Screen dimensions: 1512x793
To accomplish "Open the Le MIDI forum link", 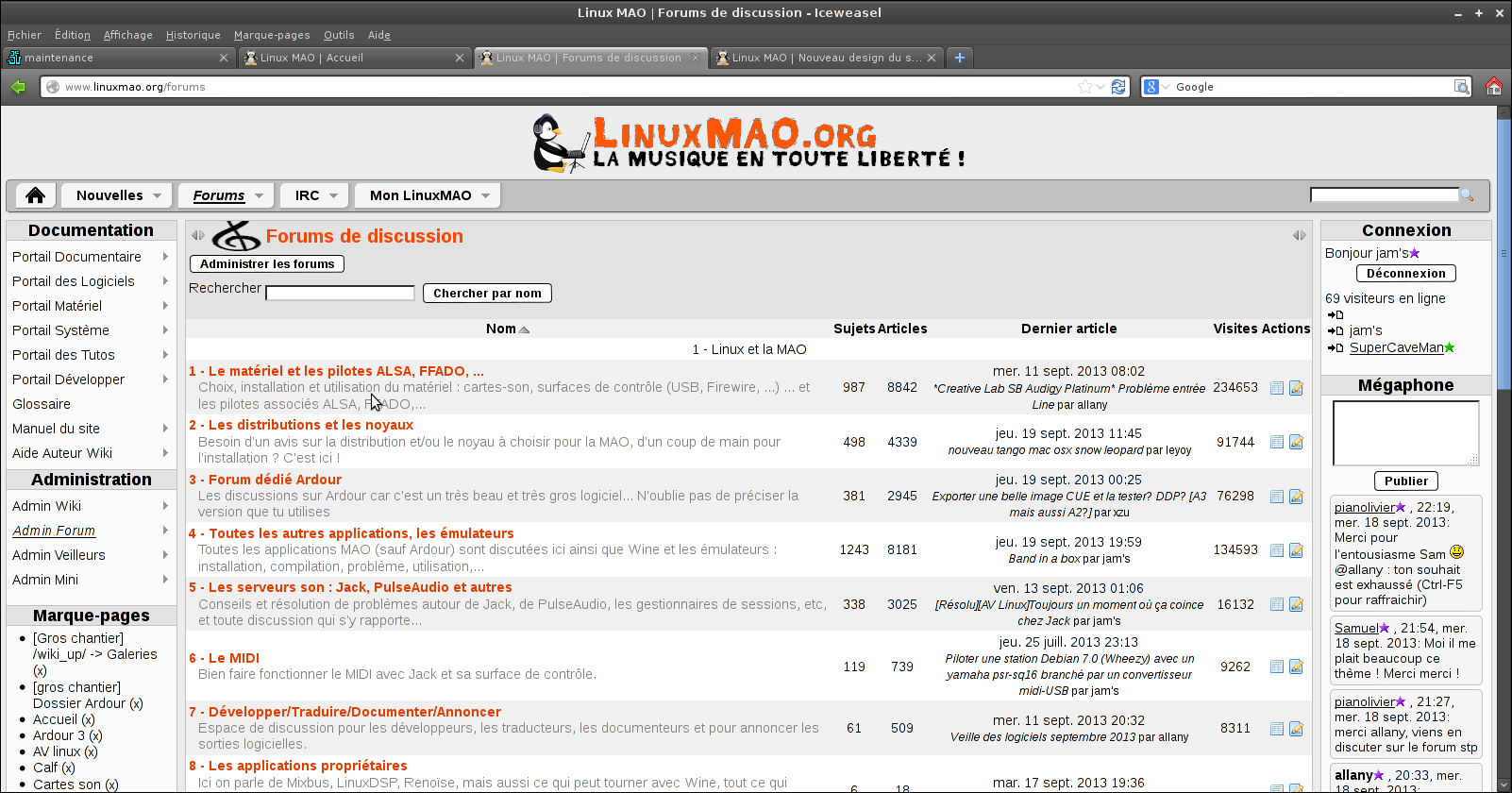I will tap(224, 658).
